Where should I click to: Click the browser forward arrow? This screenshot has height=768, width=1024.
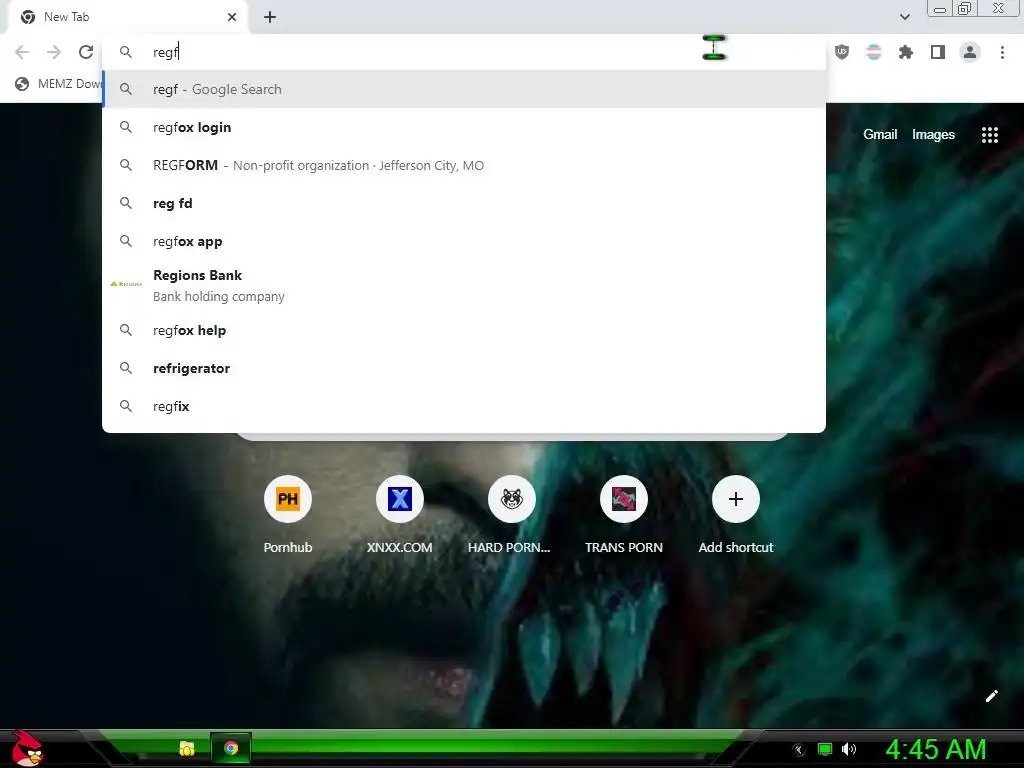pos(54,52)
